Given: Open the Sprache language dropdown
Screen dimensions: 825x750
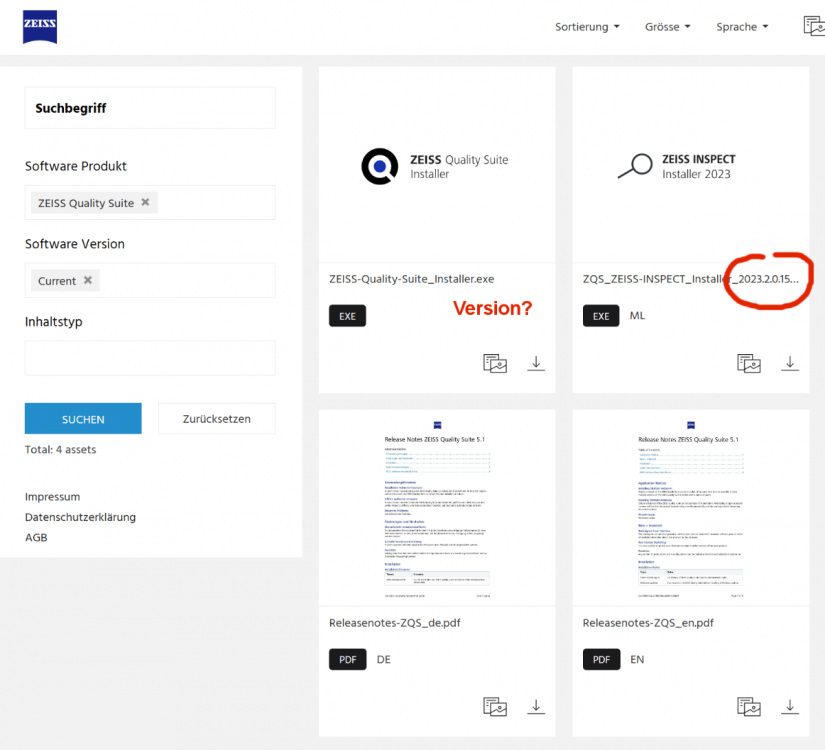Looking at the screenshot, I should tap(742, 27).
